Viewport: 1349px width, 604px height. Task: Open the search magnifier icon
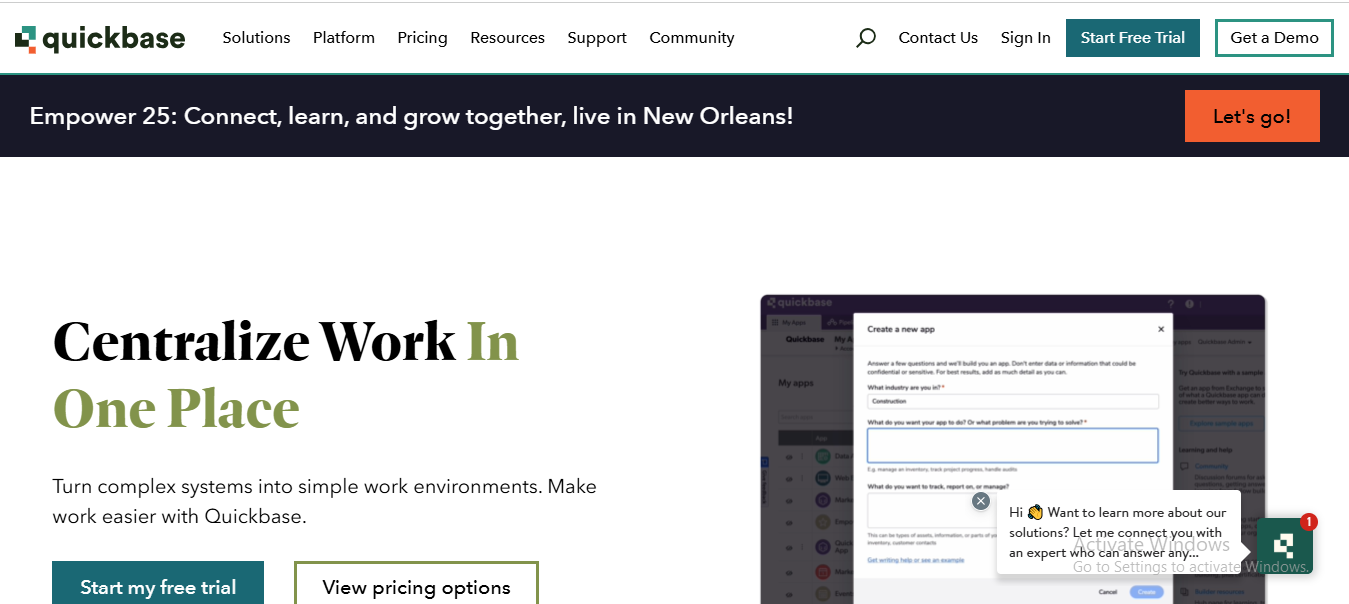pos(866,38)
